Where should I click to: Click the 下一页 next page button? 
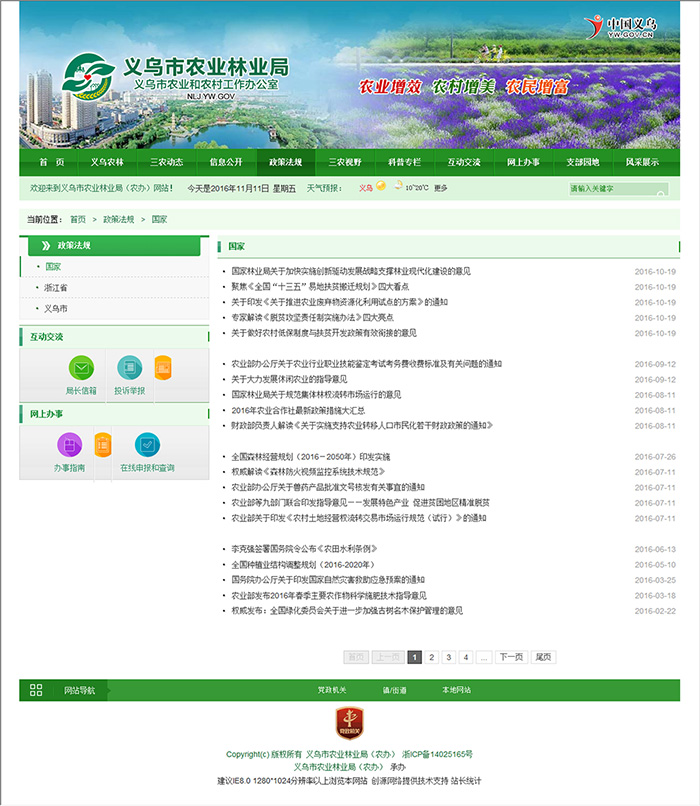[510, 657]
